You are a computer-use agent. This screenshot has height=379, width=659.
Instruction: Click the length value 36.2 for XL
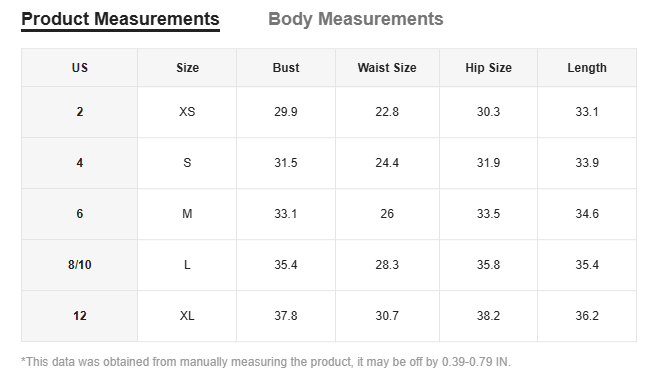coord(587,316)
